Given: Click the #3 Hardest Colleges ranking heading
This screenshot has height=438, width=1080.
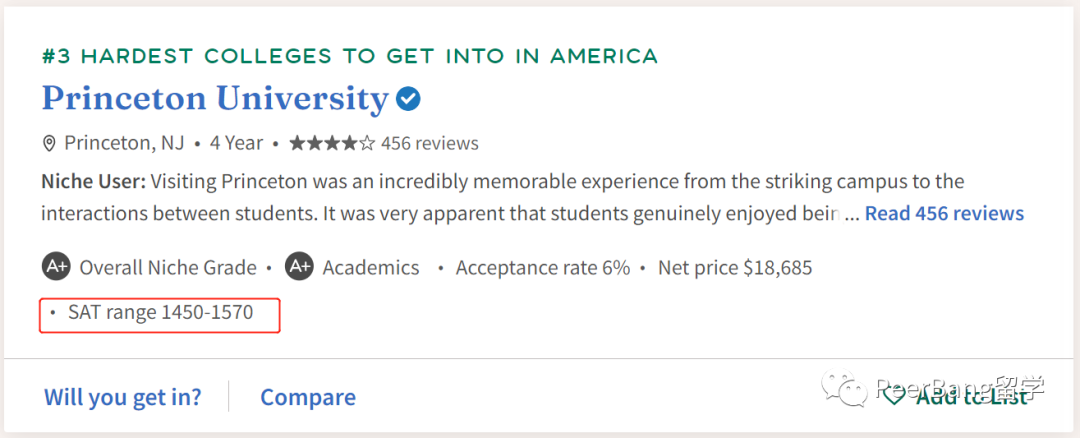Looking at the screenshot, I should tap(350, 56).
